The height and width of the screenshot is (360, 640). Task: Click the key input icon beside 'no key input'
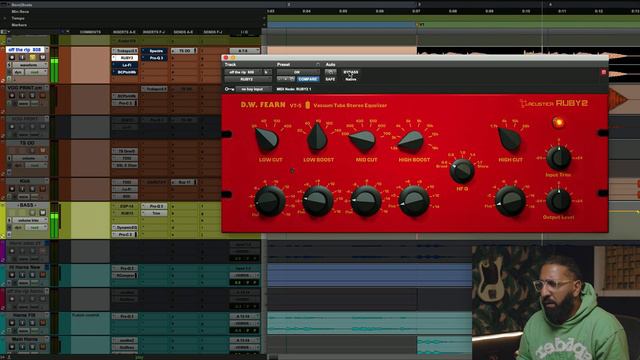point(229,89)
